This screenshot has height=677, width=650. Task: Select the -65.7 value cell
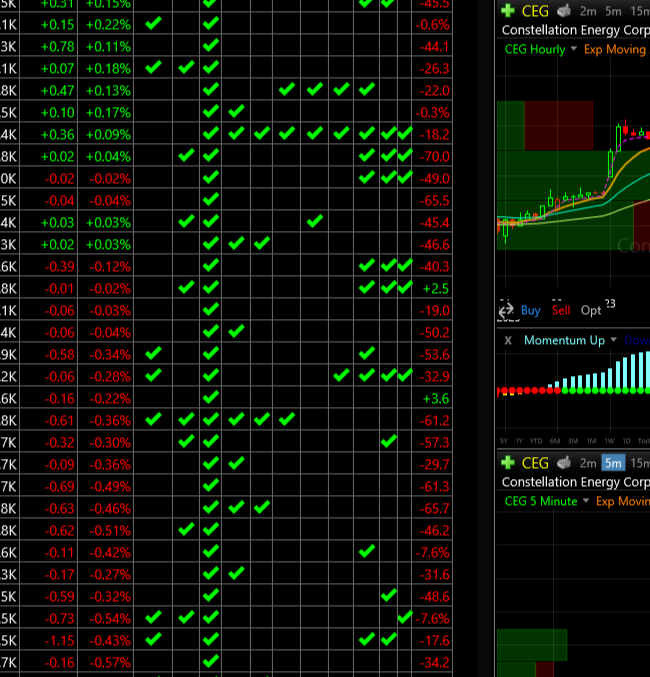[434, 509]
